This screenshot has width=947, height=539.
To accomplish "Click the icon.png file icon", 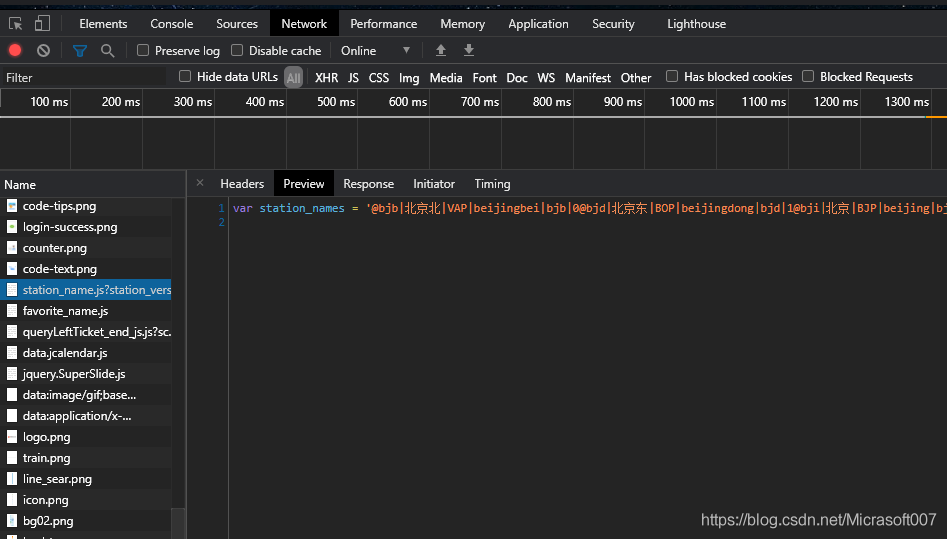I will [x=12, y=500].
